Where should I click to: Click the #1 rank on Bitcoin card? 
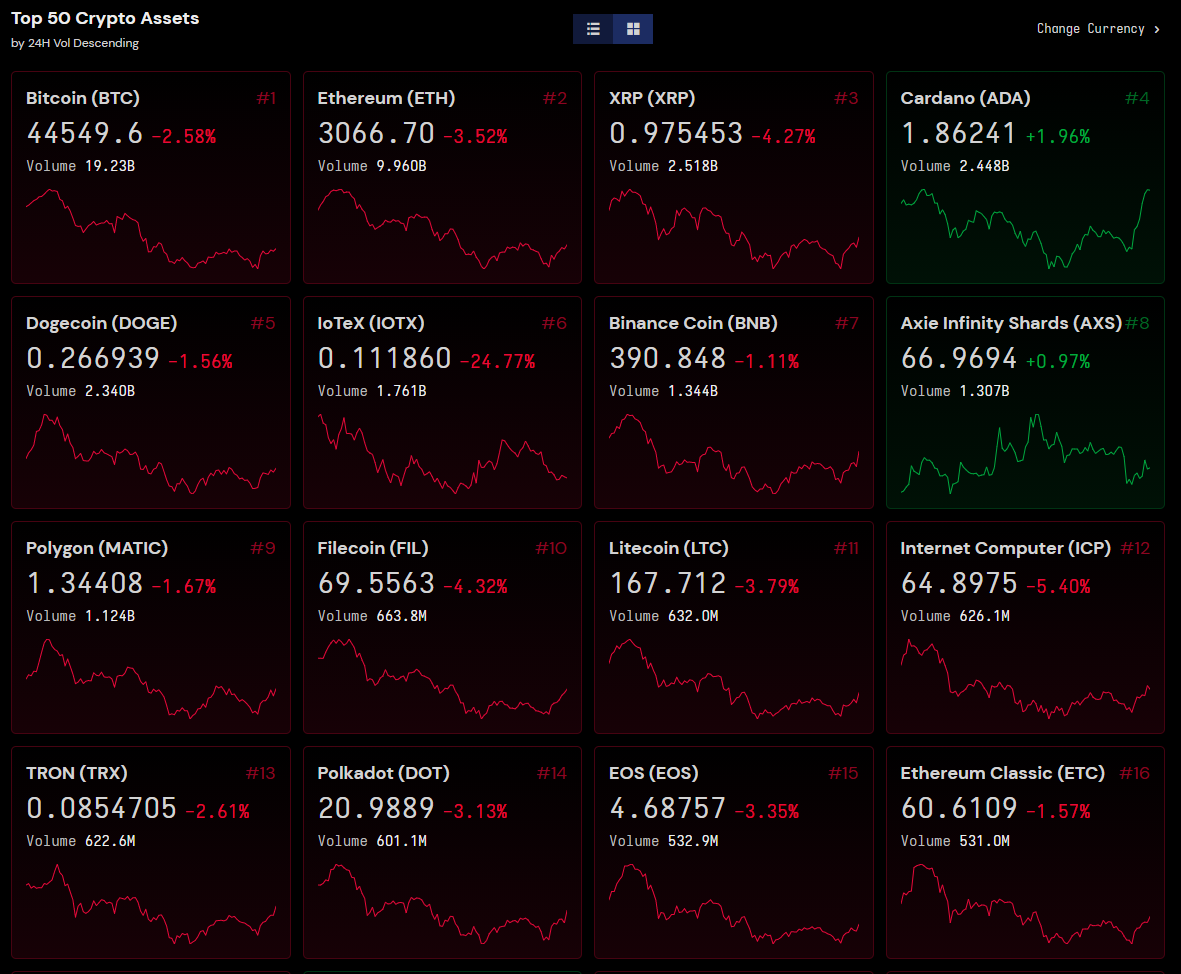[267, 98]
